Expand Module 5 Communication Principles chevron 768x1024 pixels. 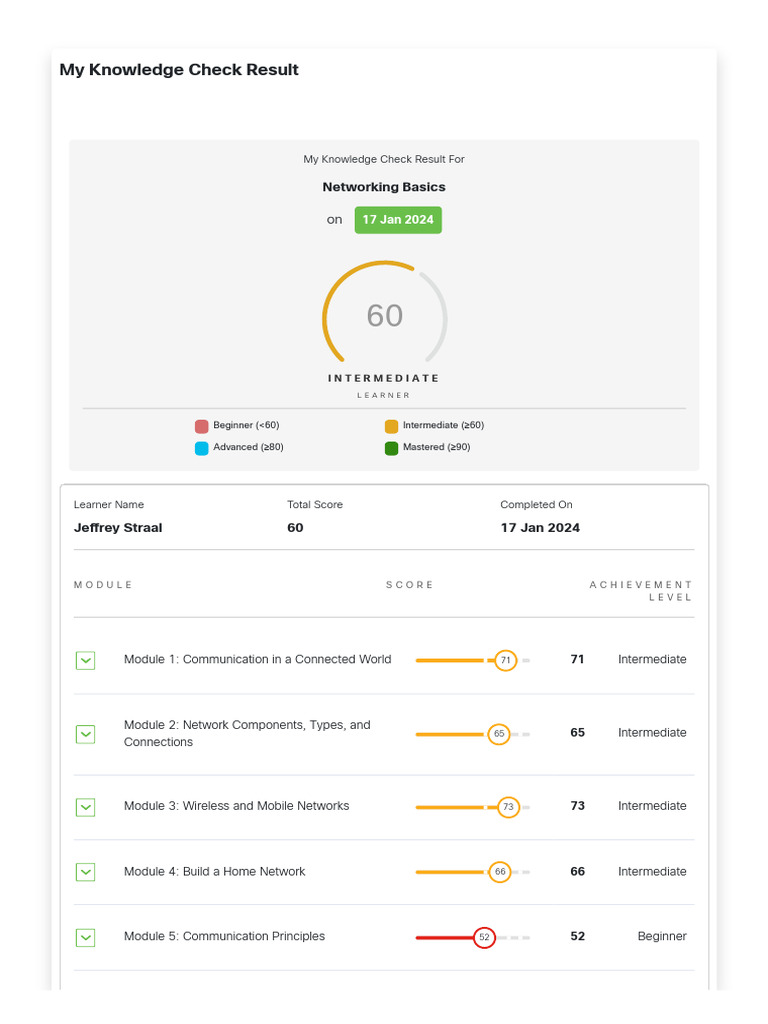coord(86,937)
